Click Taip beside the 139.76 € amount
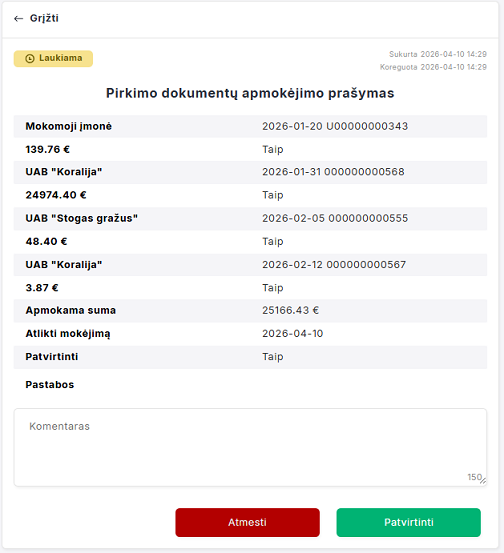The height and width of the screenshot is (553, 504). (x=273, y=150)
